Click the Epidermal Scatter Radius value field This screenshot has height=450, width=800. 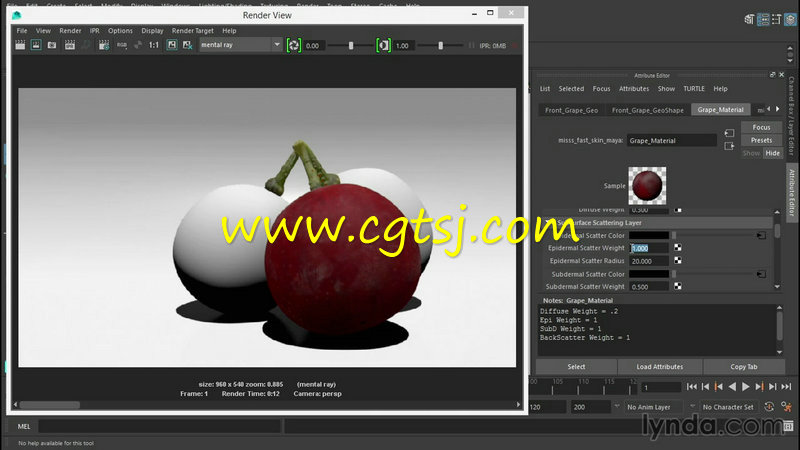click(648, 261)
